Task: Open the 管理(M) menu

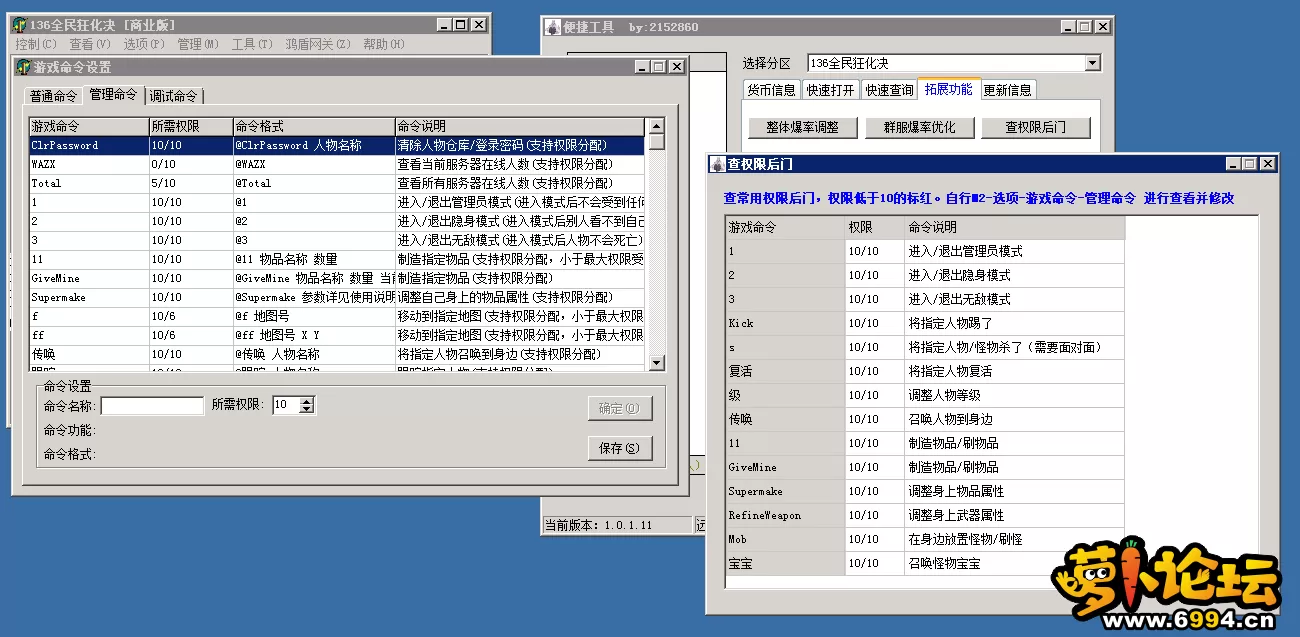Action: pos(198,44)
